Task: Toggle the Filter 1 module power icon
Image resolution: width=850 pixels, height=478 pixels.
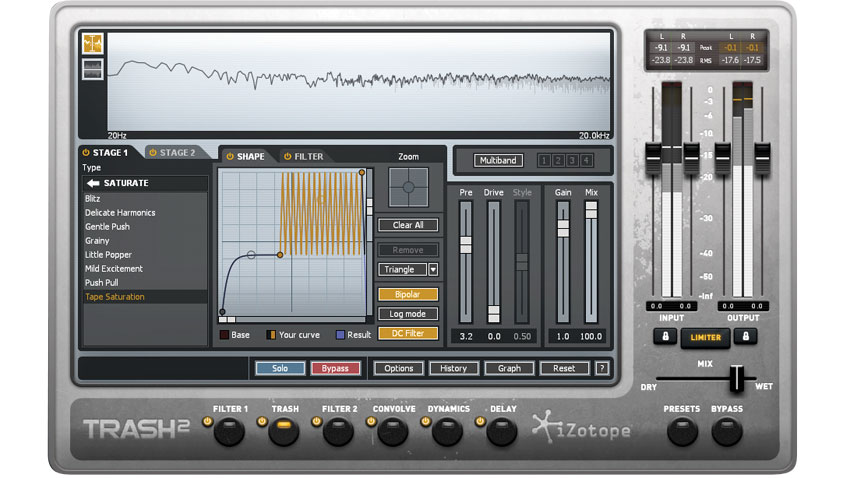Action: [x=207, y=421]
